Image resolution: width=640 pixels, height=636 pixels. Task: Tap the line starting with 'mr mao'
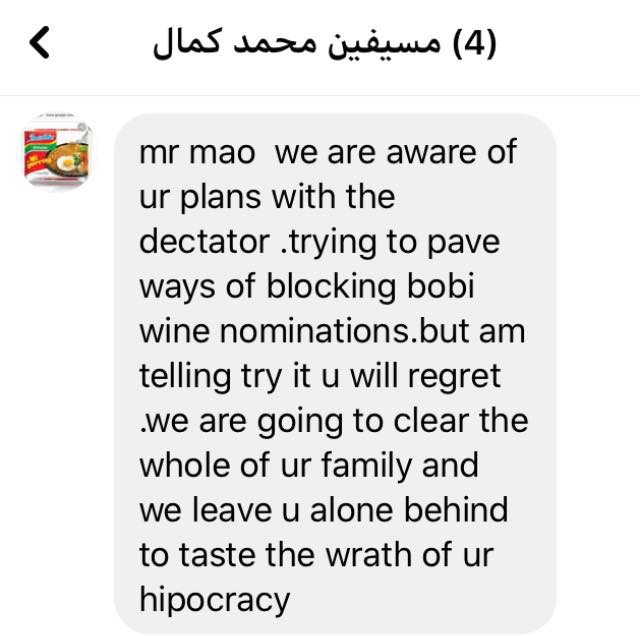(328, 152)
